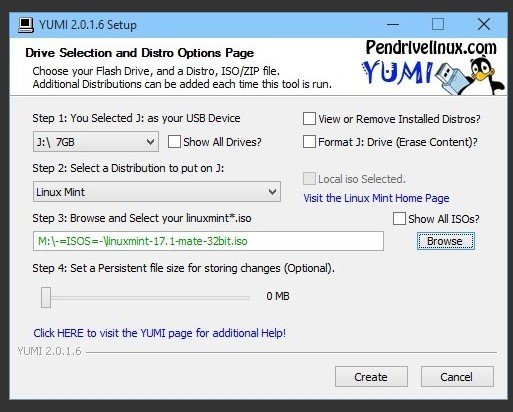Image resolution: width=513 pixels, height=412 pixels.
Task: Close the YUMI Setup window
Action: click(x=484, y=24)
